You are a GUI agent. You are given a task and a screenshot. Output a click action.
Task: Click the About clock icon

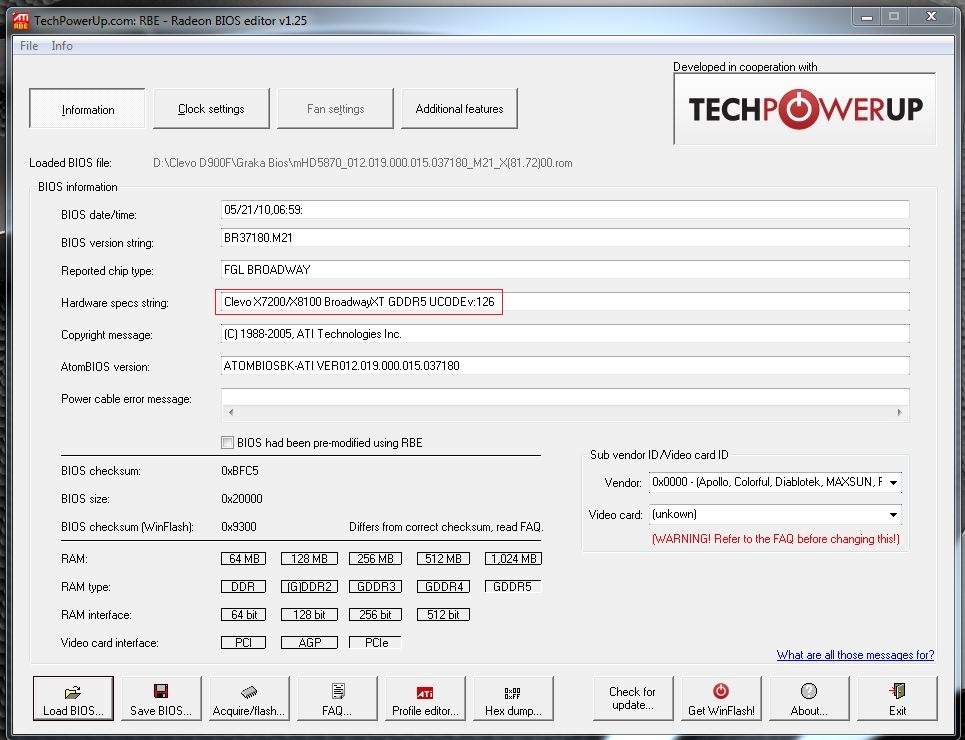(809, 691)
